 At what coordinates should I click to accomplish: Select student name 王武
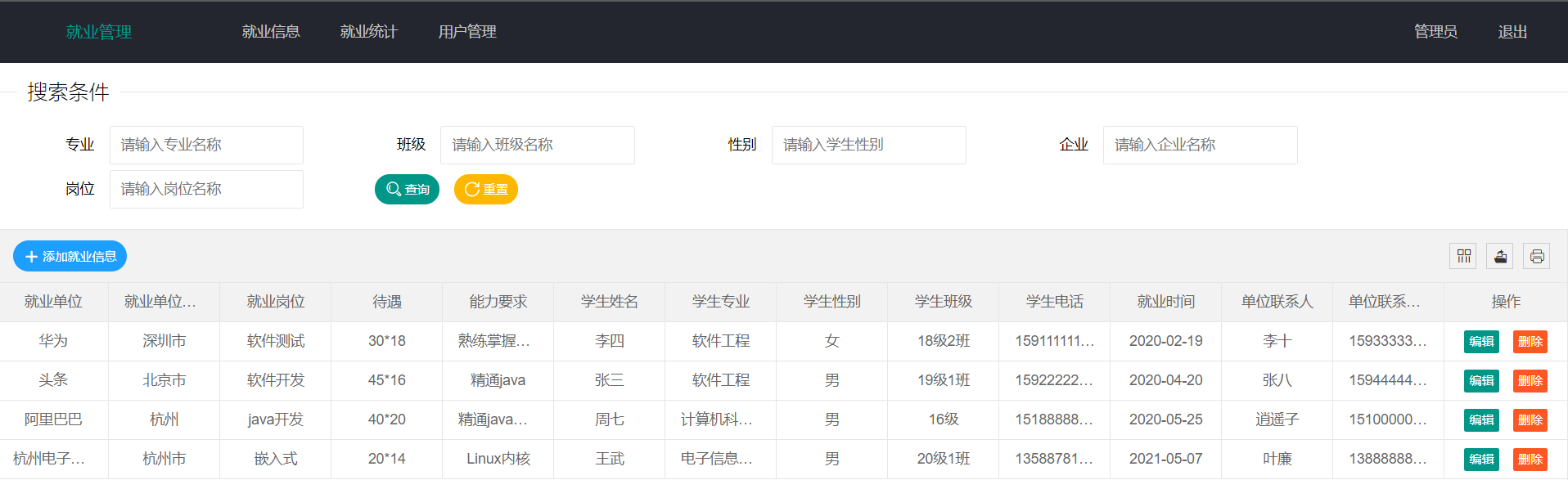(610, 459)
